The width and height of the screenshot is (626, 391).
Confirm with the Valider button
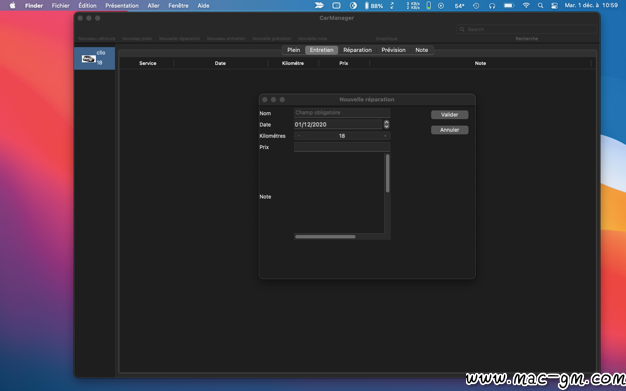pyautogui.click(x=450, y=115)
